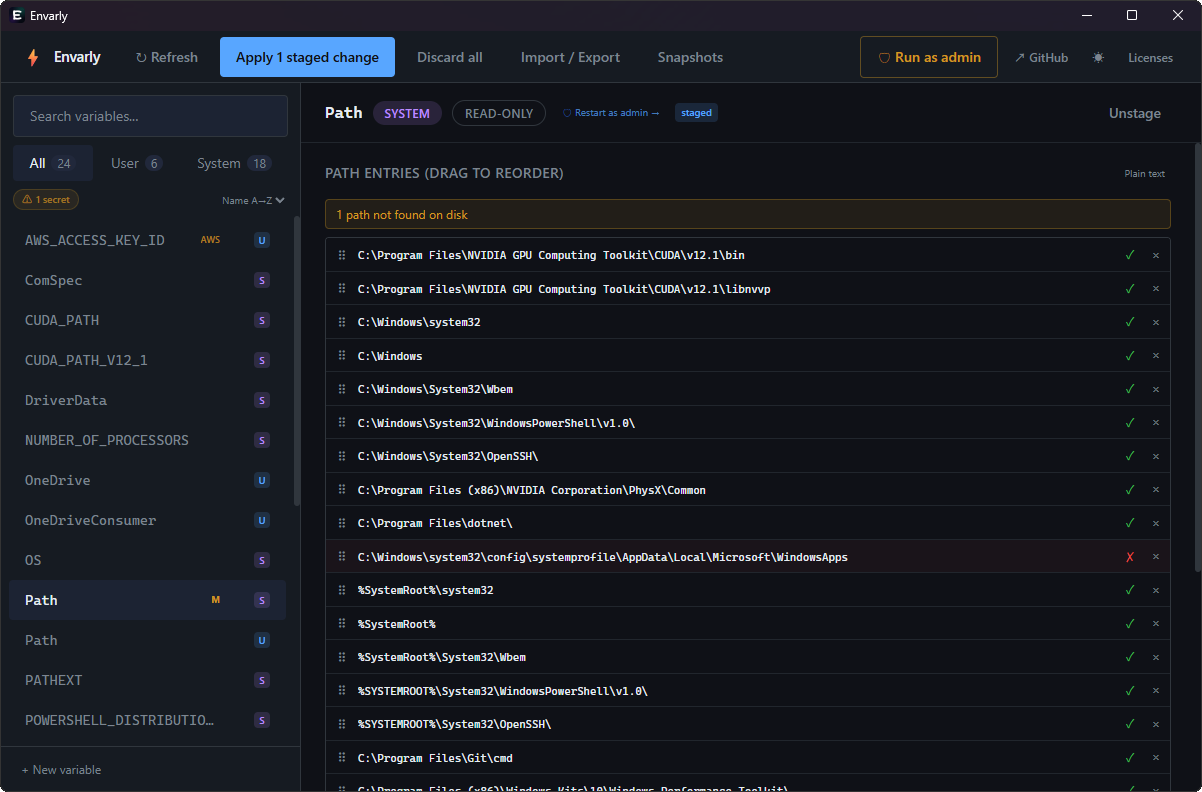Select the ComSpec variable
Viewport: 1202px width, 792px height.
[x=148, y=280]
